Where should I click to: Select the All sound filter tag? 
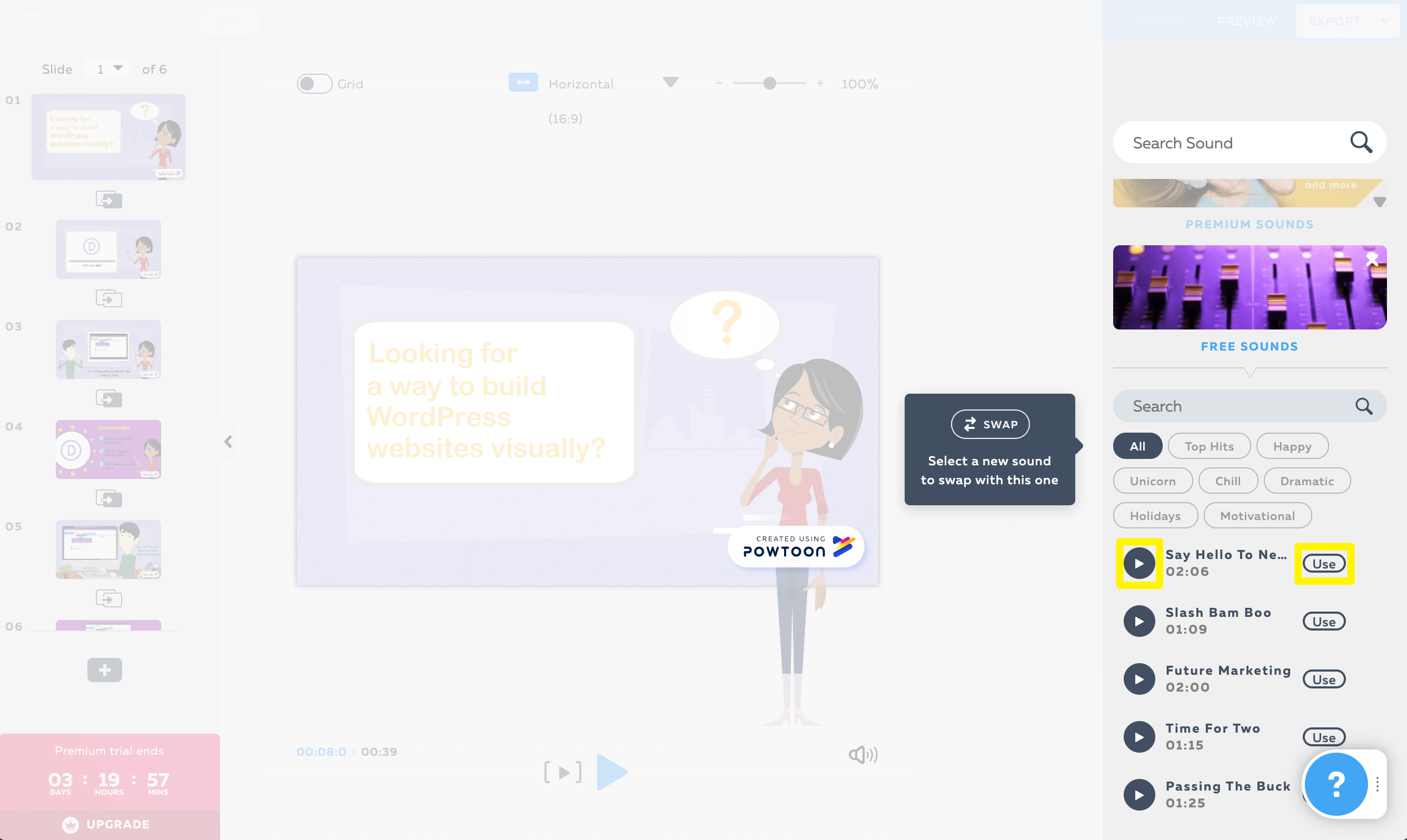coord(1137,445)
